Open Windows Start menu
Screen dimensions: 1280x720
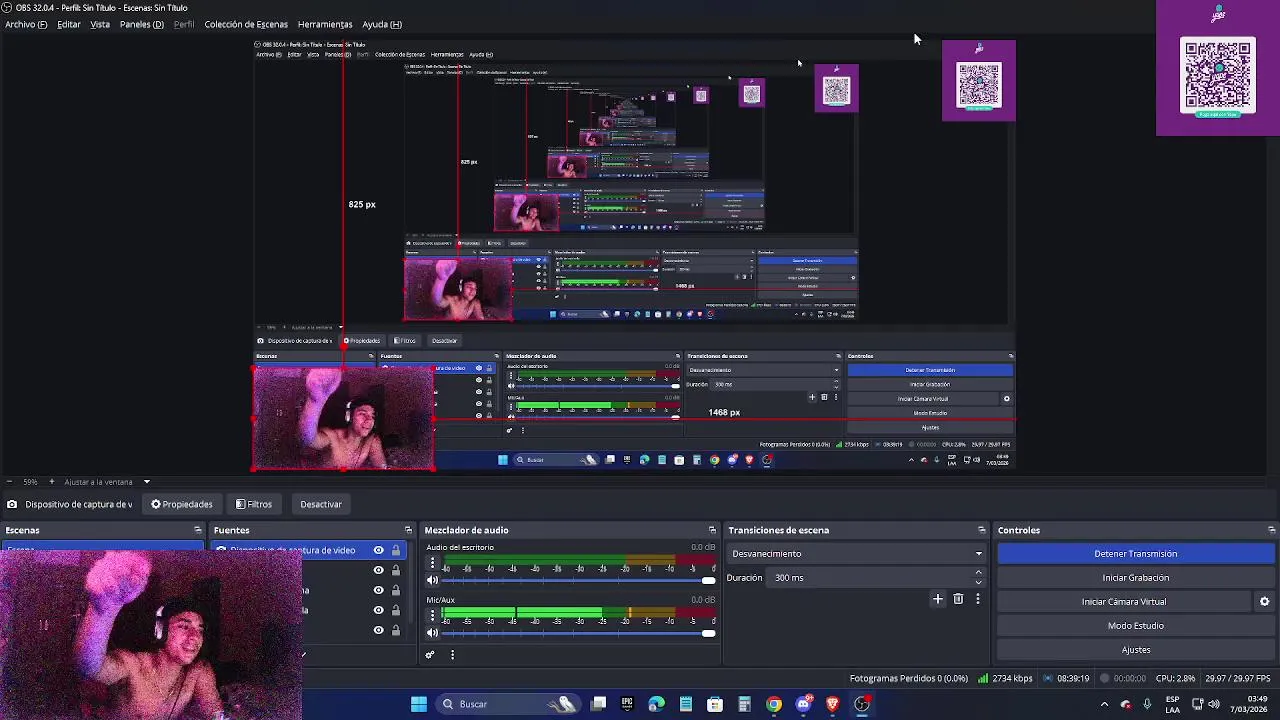[x=419, y=704]
